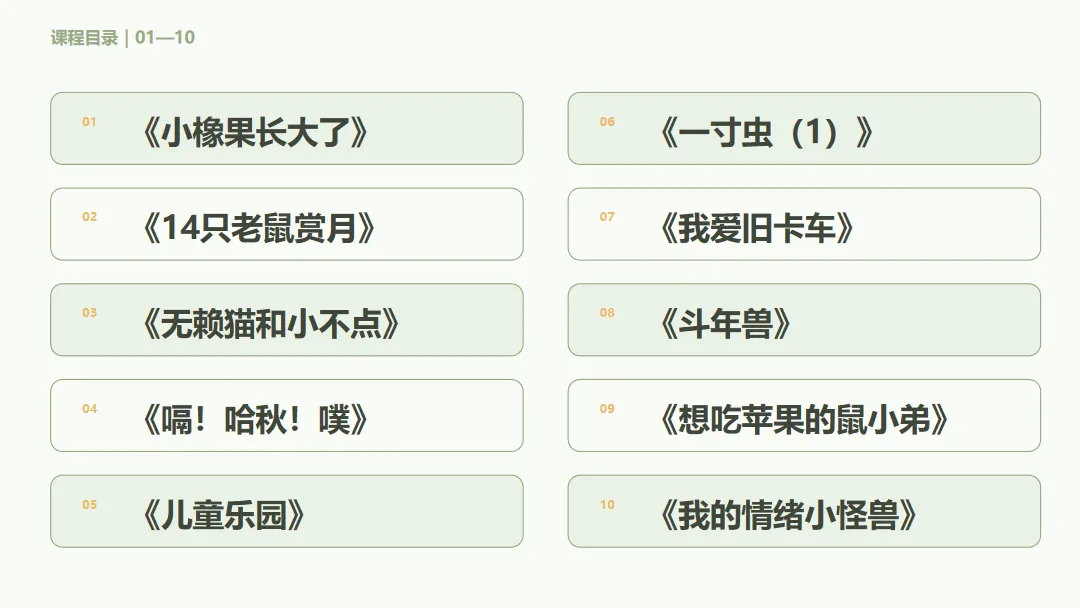
Task: Open course 08 《斗年兽》
Action: 804,320
